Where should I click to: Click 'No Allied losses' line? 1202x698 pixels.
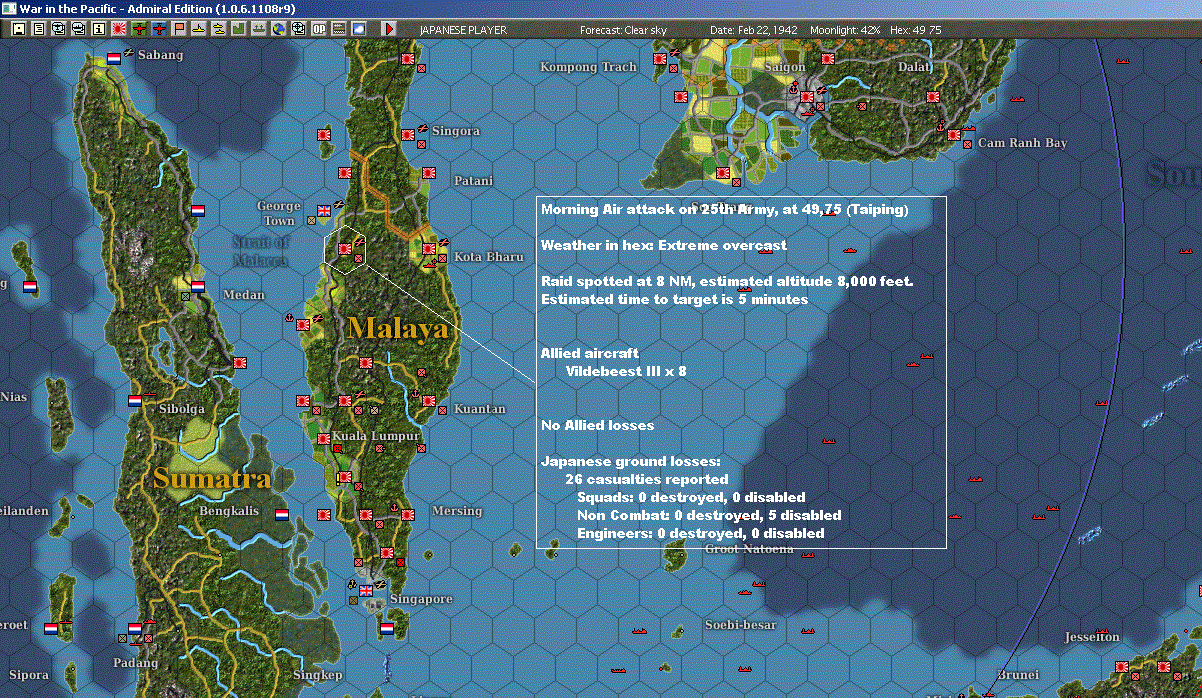pos(597,425)
